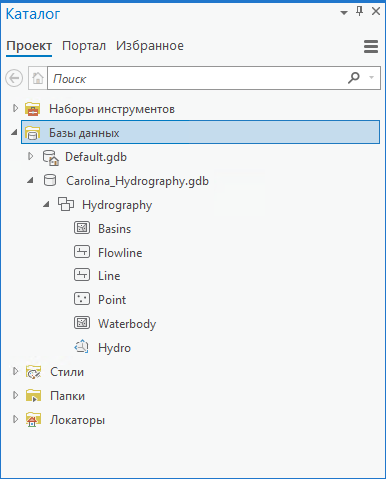Switch to the Проект tab
The height and width of the screenshot is (479, 386).
coord(29,46)
